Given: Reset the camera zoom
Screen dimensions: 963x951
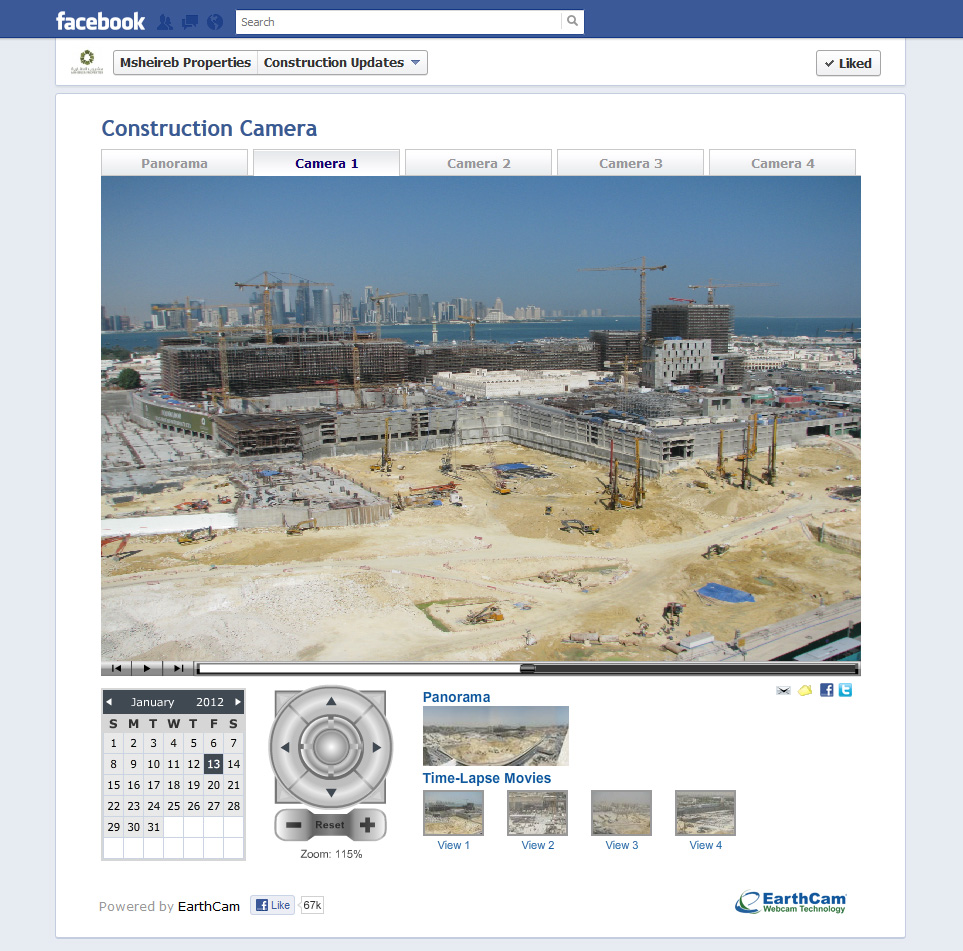Looking at the screenshot, I should [x=330, y=824].
